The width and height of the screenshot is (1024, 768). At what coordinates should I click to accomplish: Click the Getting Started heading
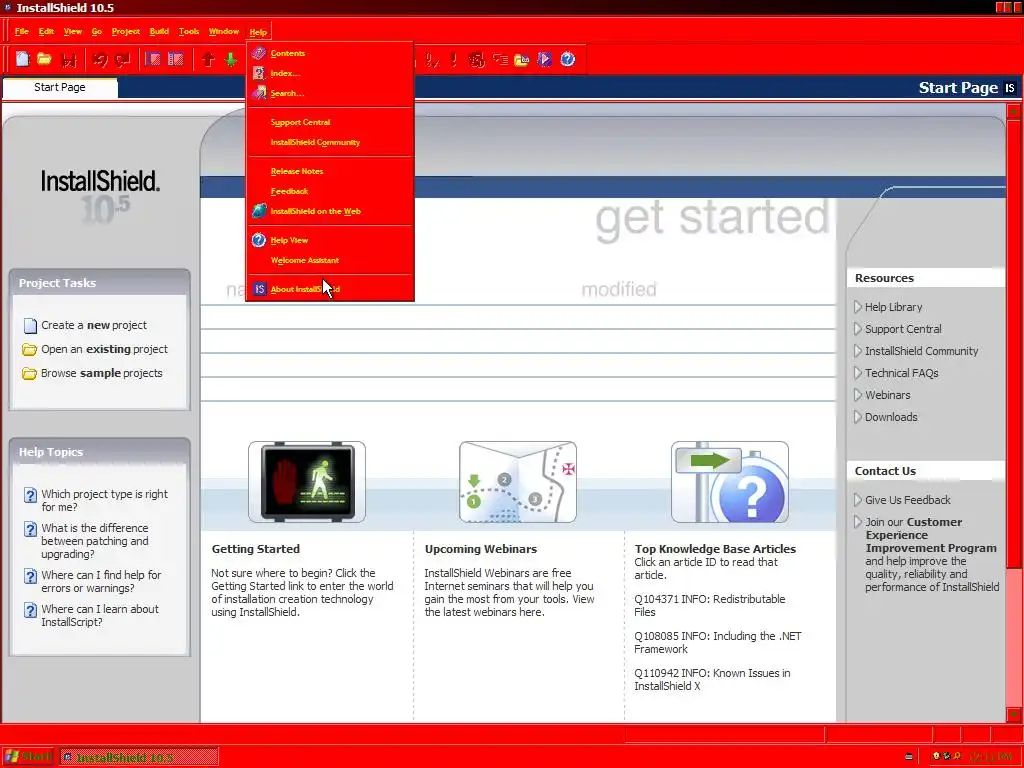coord(255,549)
